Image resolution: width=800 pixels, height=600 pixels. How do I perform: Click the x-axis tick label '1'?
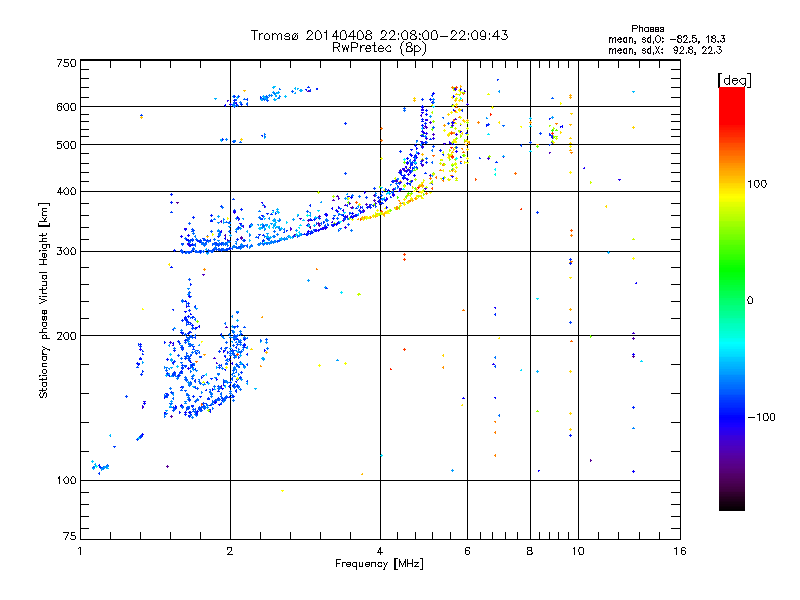pyautogui.click(x=80, y=551)
